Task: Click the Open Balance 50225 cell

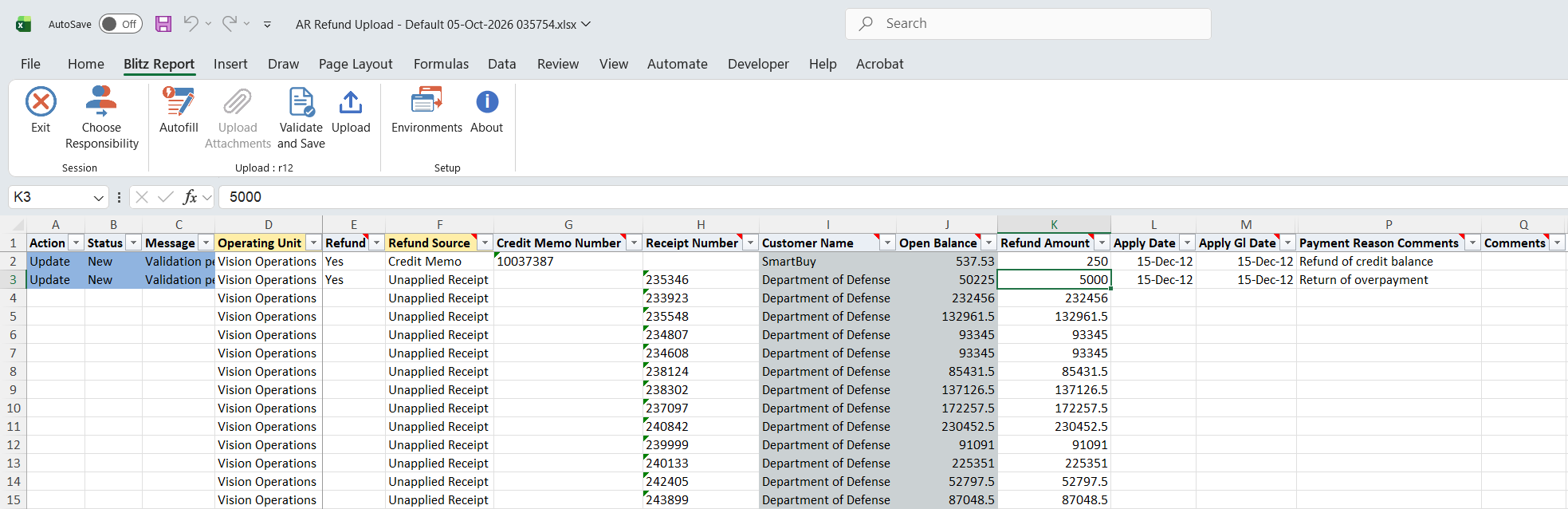Action: [x=947, y=280]
